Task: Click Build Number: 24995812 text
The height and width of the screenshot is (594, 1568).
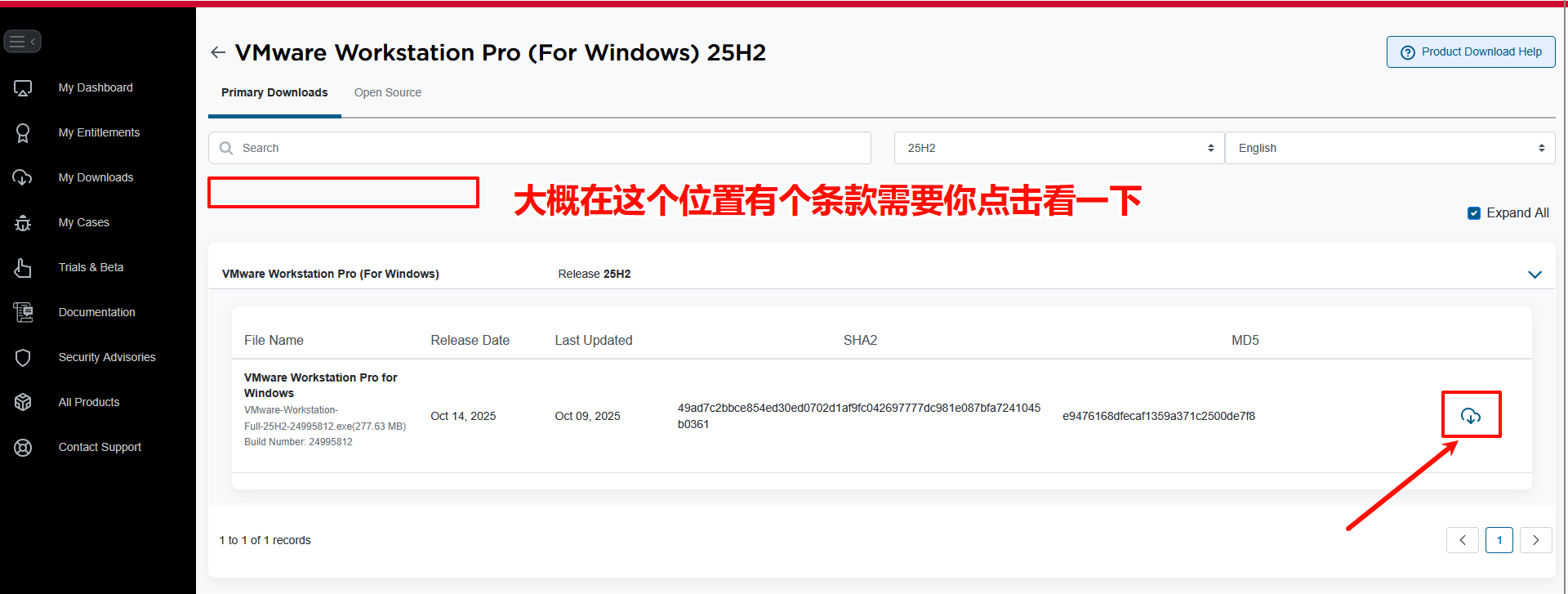Action: tap(298, 442)
